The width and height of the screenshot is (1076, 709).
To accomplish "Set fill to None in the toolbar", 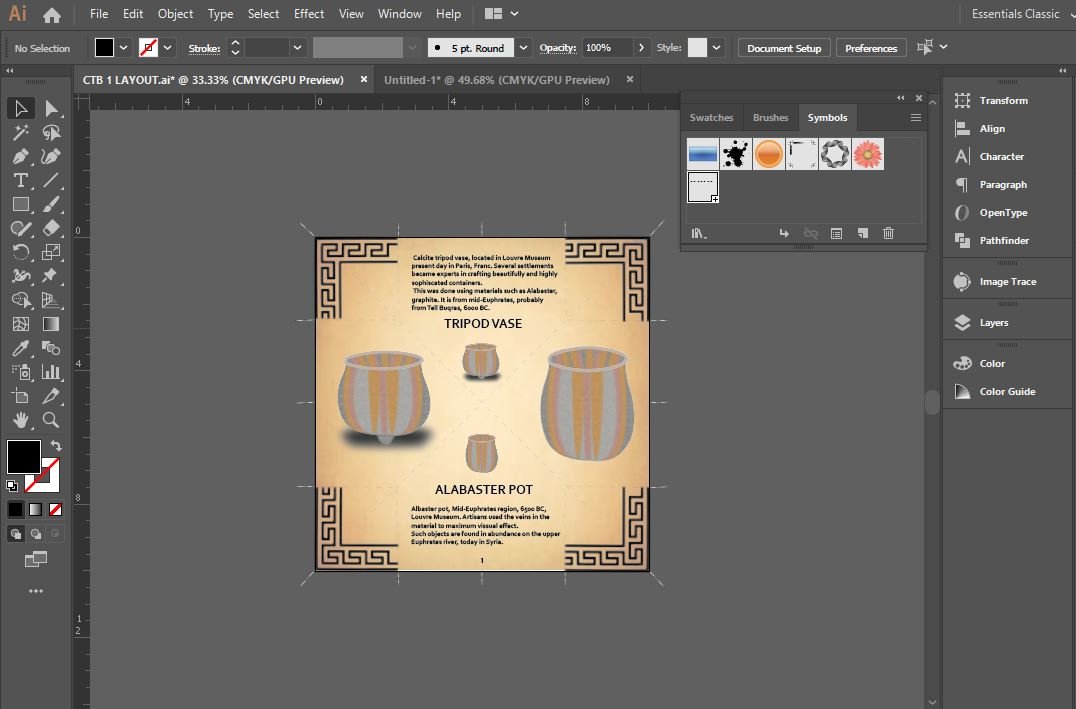I will 56,509.
